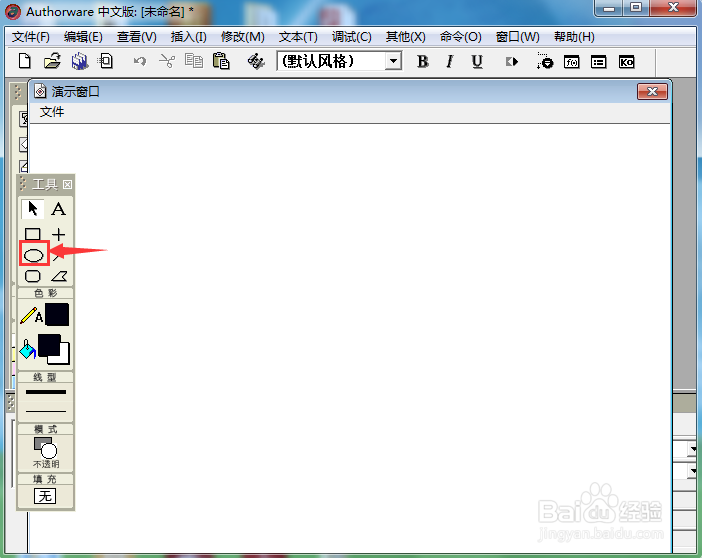Screen dimensions: 702x558
Task: Toggle italic formatting
Action: click(x=449, y=61)
